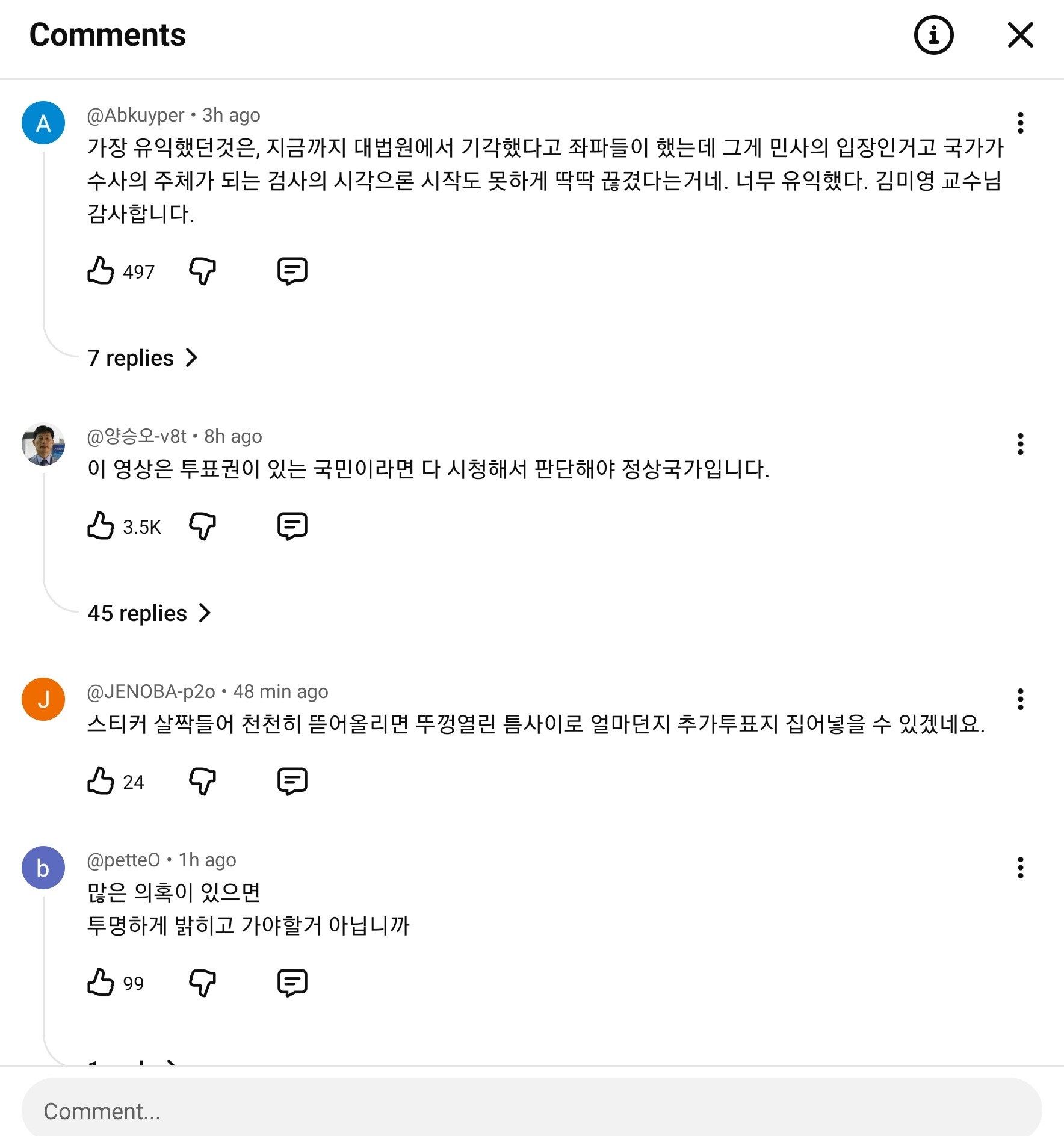
Task: Click the Comment input field
Action: point(531,1111)
